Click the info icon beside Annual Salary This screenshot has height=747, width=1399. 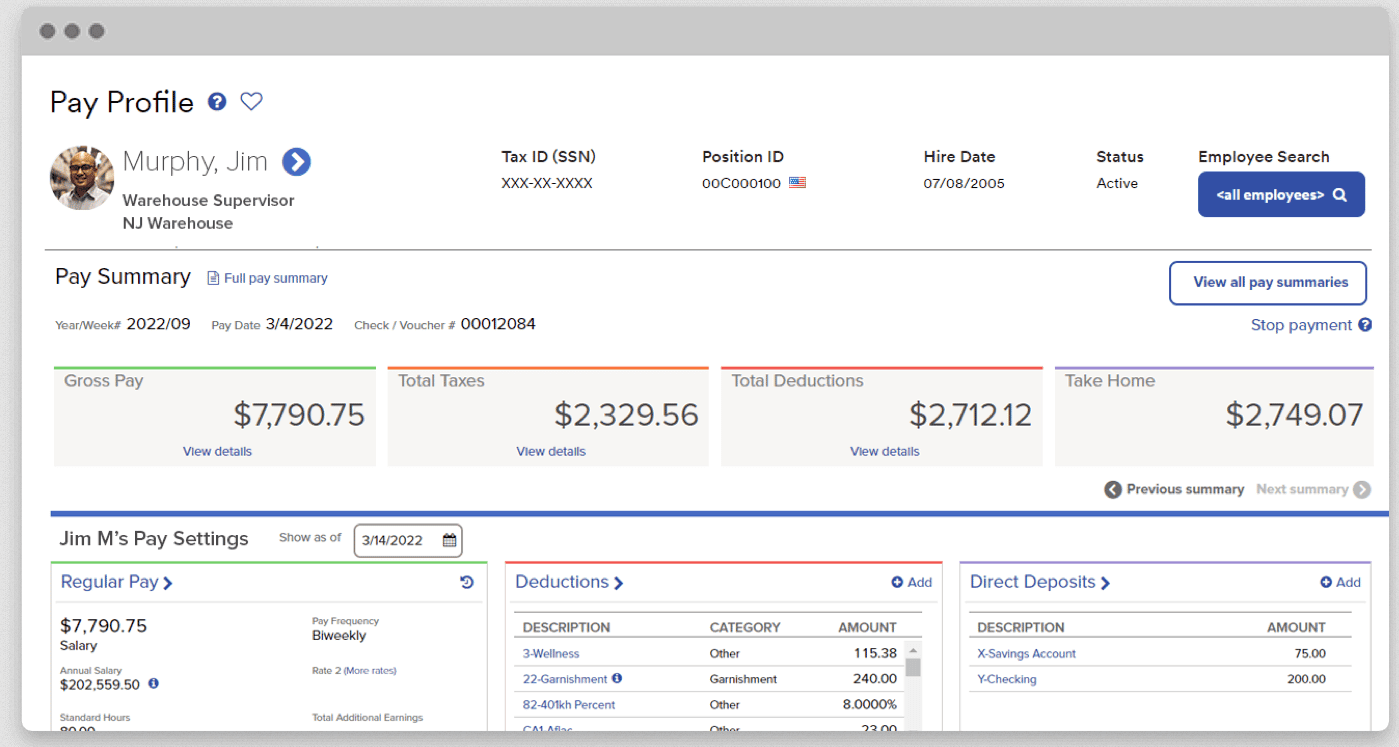[153, 684]
